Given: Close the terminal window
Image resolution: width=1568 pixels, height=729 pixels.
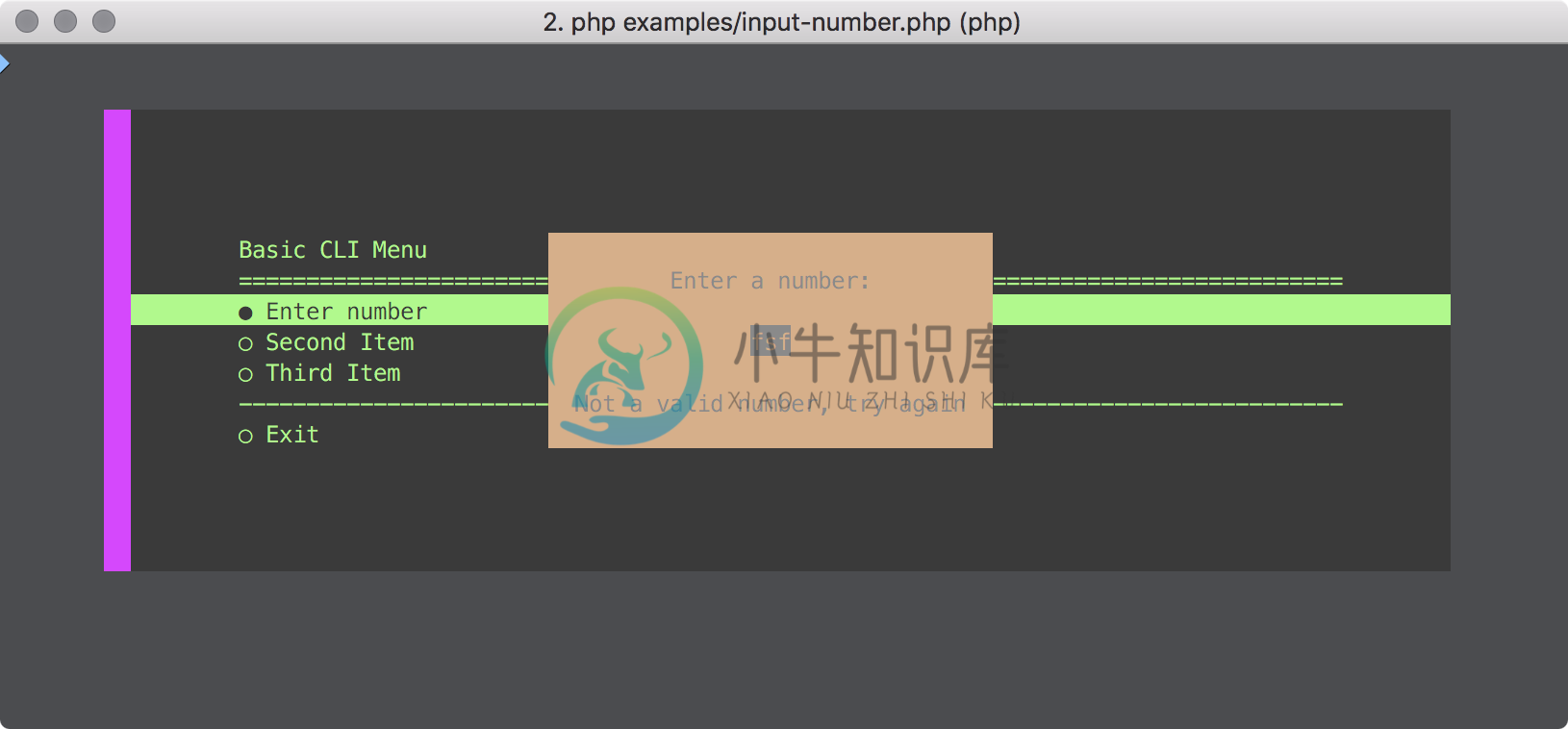Looking at the screenshot, I should [27, 21].
